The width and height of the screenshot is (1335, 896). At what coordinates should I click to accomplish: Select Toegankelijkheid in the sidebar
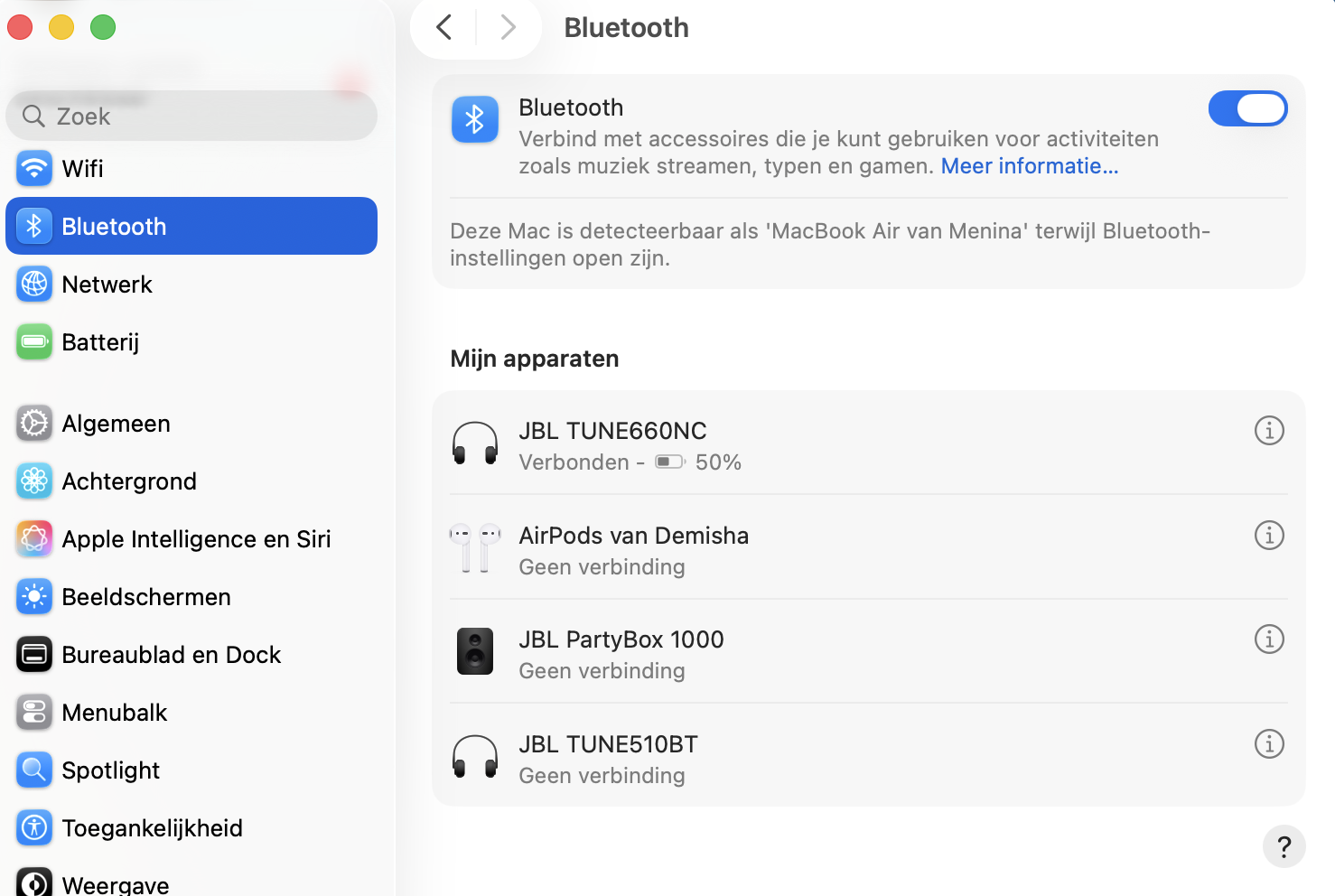click(x=152, y=827)
